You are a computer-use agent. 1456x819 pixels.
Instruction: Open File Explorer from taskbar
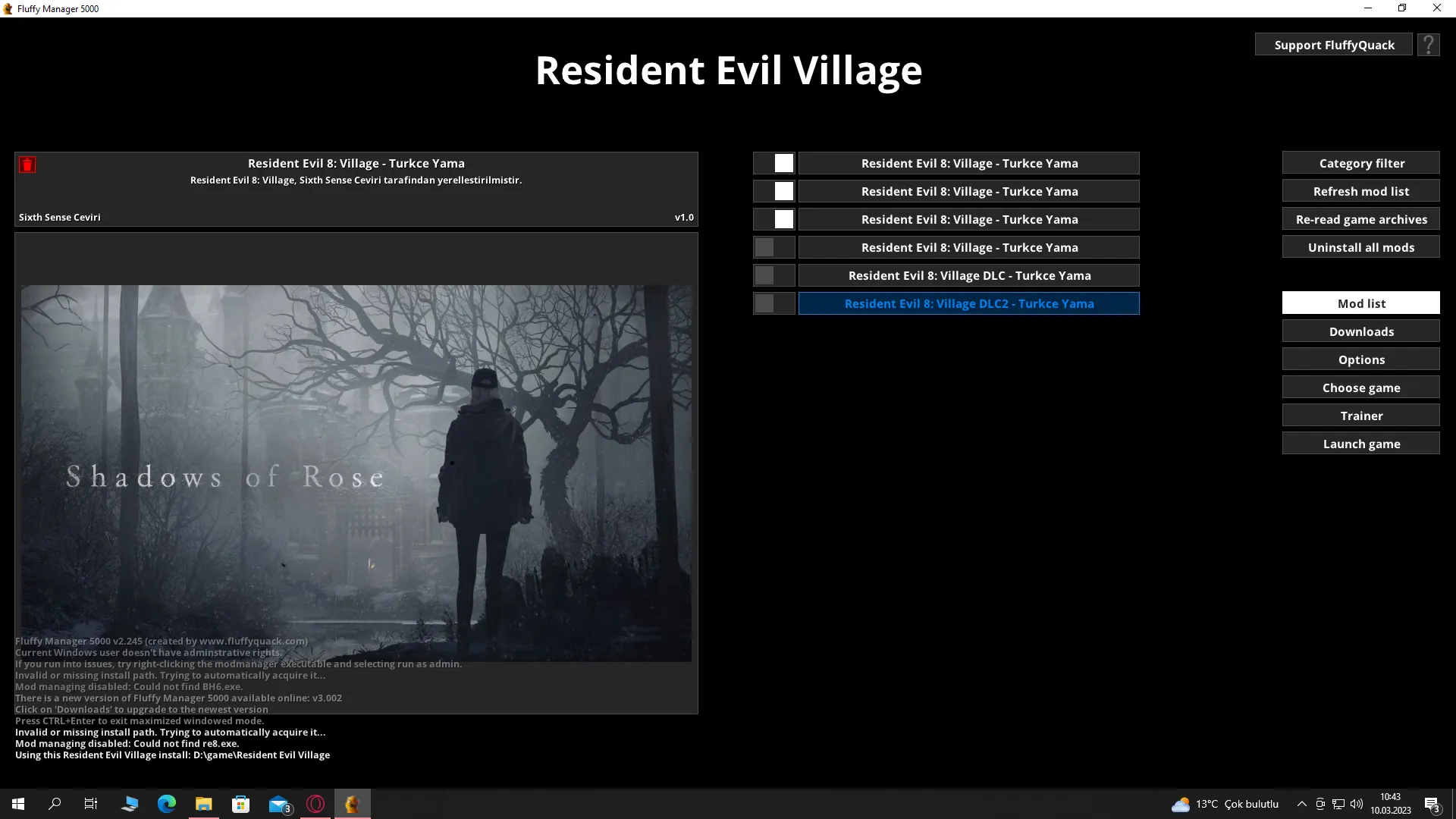coord(203,804)
